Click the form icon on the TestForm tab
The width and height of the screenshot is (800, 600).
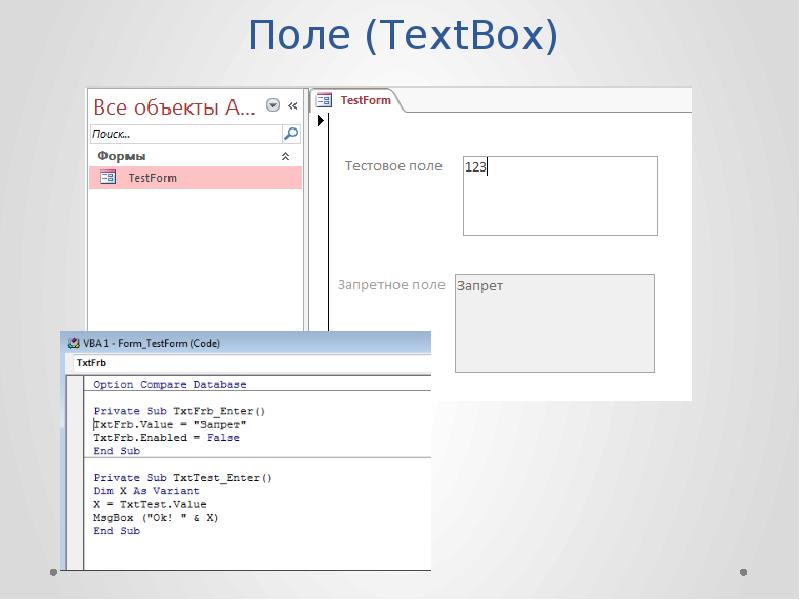coord(324,100)
